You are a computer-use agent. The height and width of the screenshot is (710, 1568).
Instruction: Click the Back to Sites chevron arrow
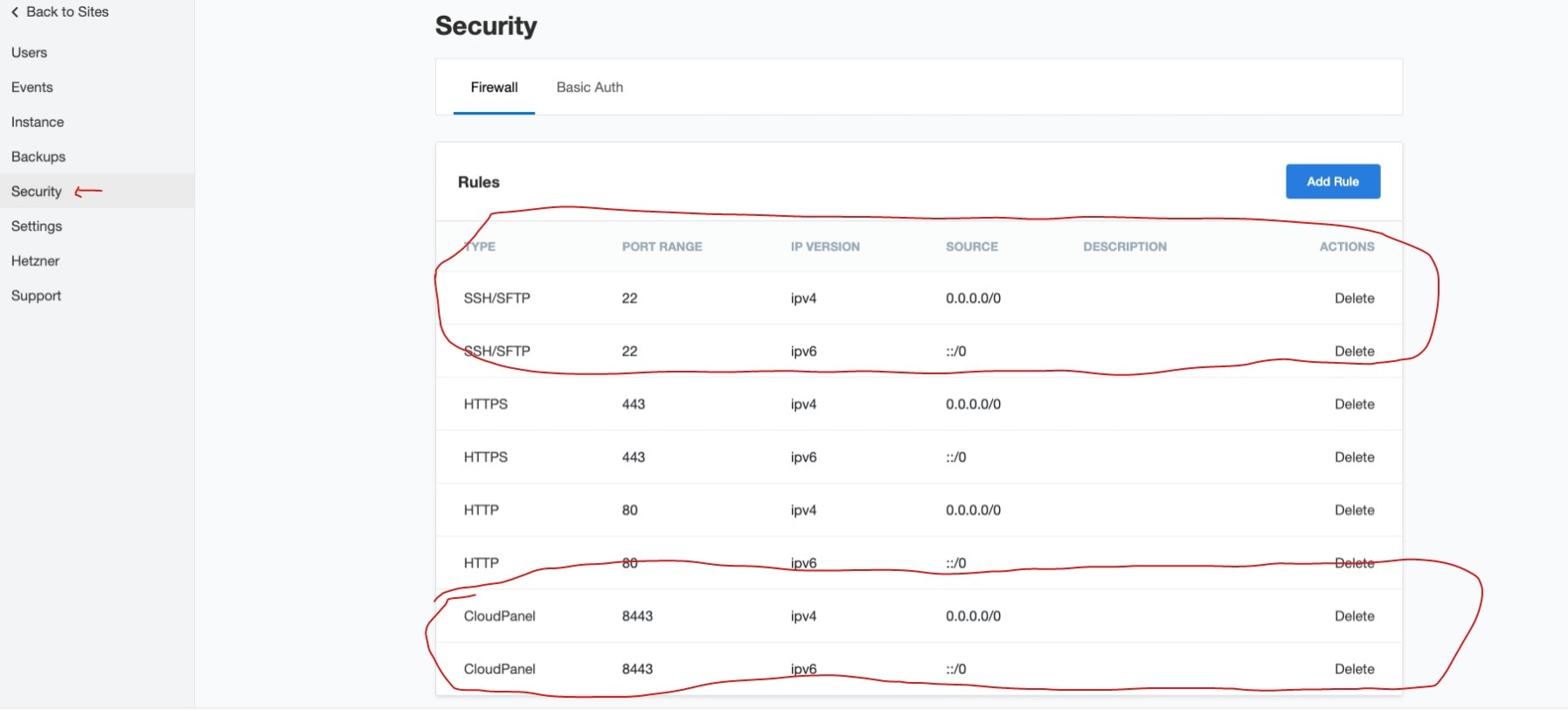click(15, 12)
